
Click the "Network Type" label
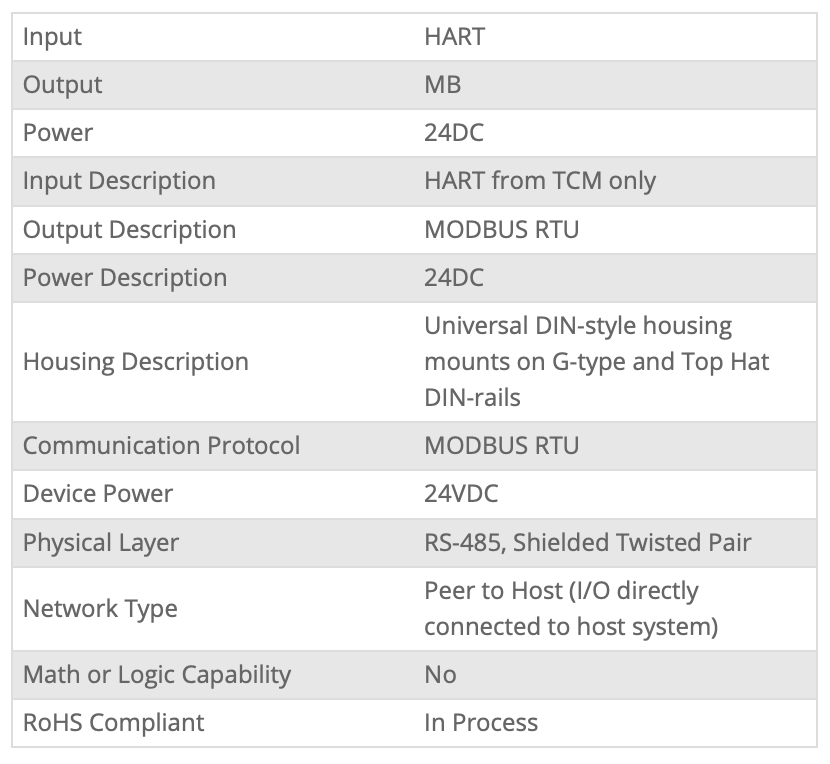pos(100,608)
